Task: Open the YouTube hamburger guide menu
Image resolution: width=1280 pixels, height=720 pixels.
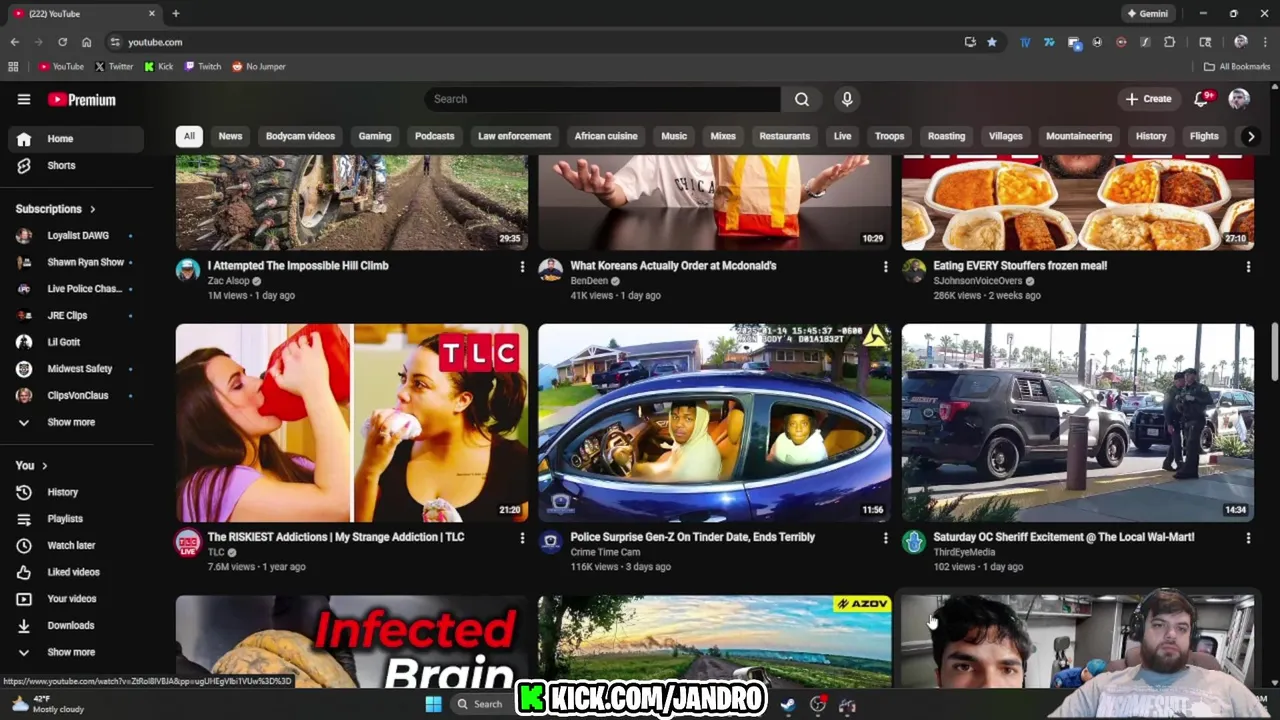Action: pyautogui.click(x=24, y=99)
